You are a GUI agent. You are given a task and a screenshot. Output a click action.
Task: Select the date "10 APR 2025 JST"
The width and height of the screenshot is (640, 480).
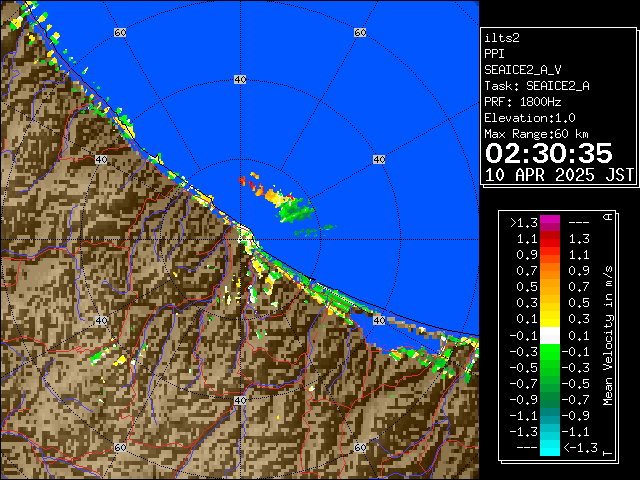point(559,175)
